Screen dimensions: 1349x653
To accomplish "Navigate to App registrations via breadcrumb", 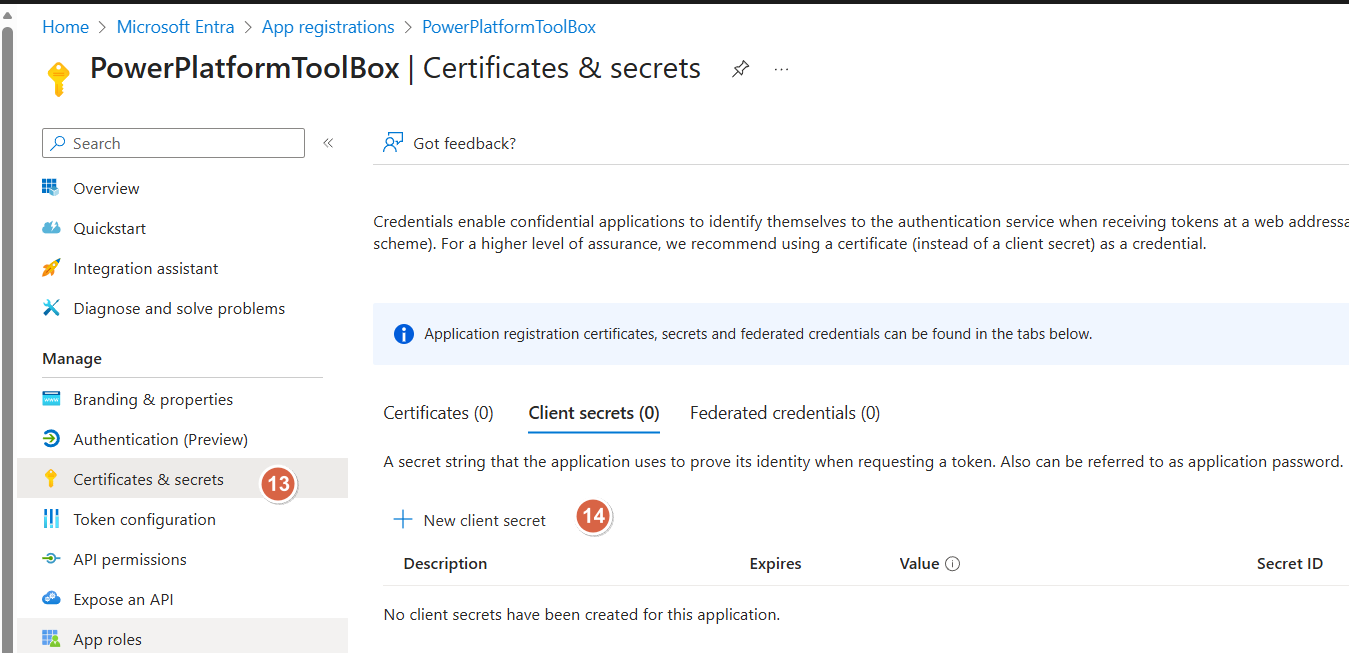I will pyautogui.click(x=327, y=26).
